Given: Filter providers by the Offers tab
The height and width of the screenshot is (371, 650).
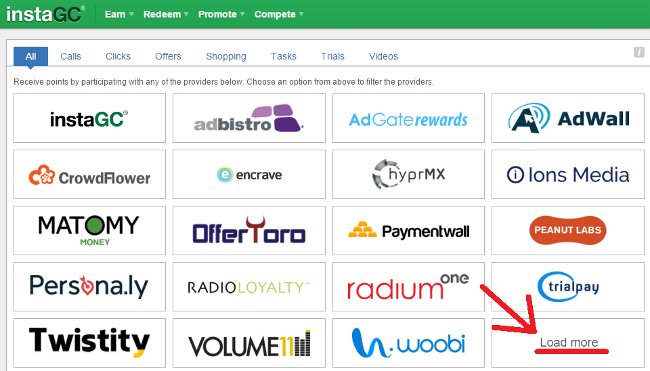Looking at the screenshot, I should (x=168, y=56).
